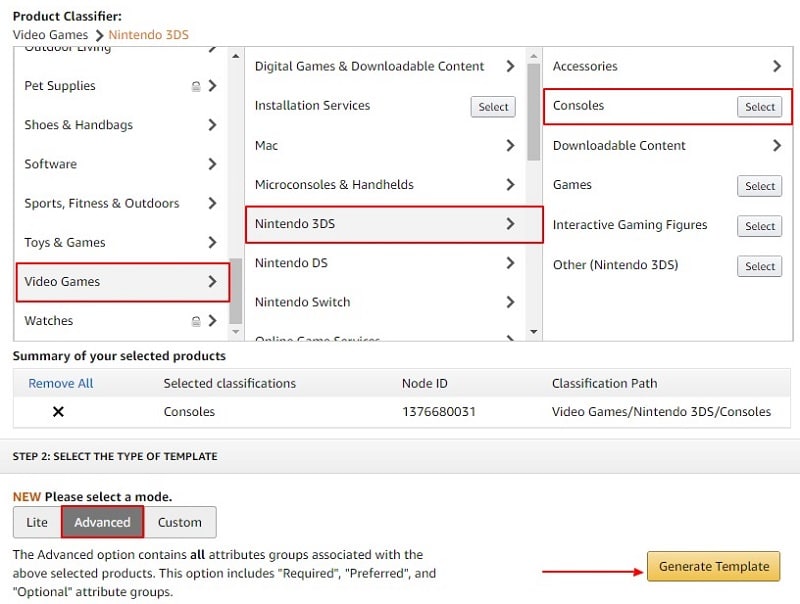Click the first column scroll down arrow

coord(236,332)
